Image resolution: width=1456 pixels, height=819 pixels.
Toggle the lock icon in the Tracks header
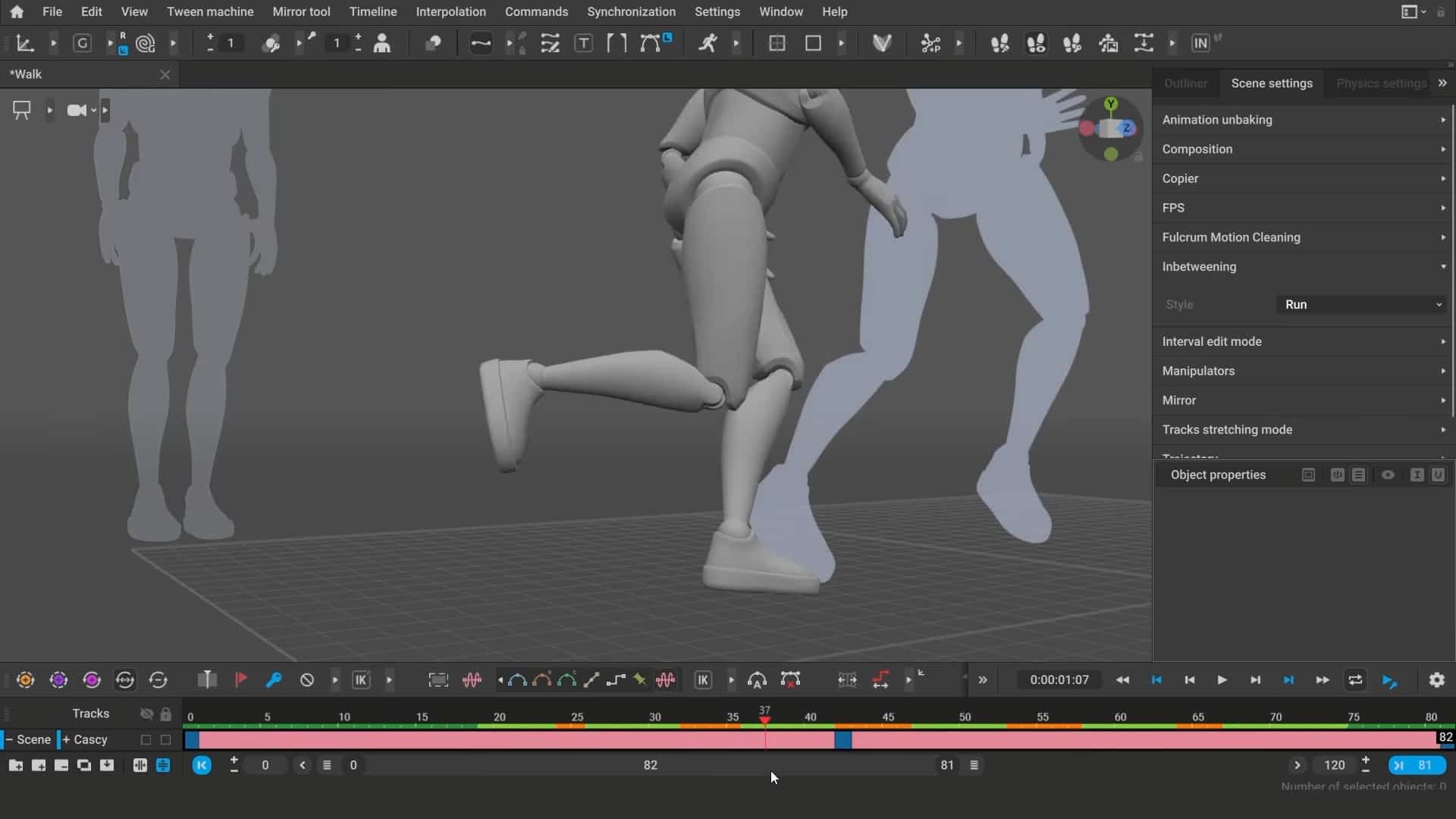tap(167, 714)
